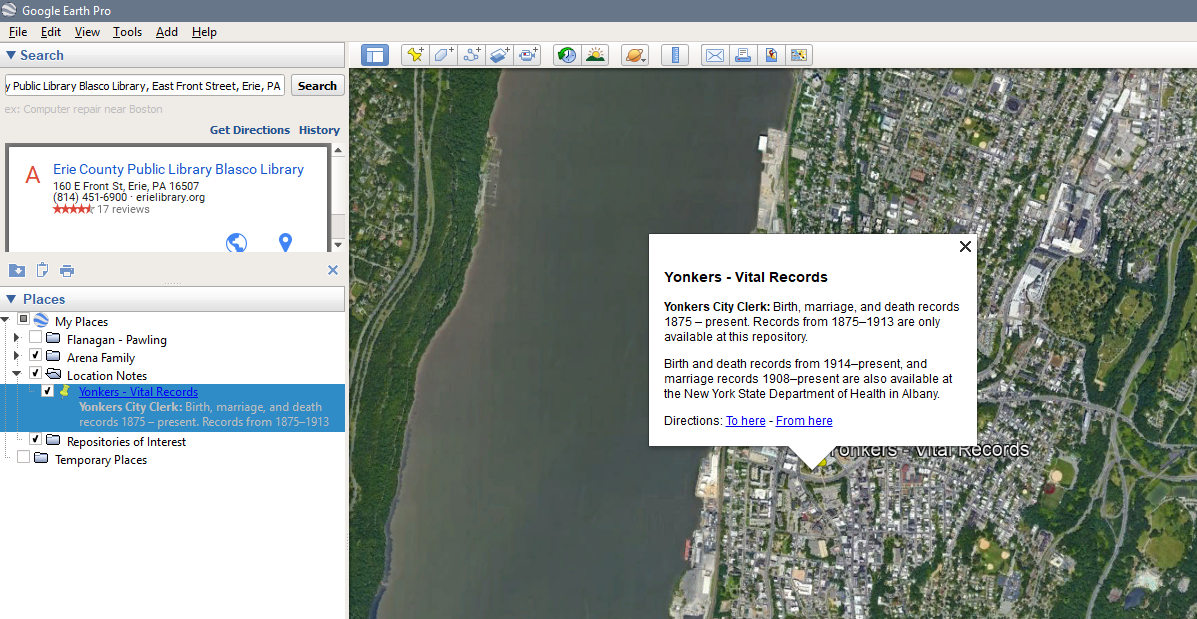This screenshot has height=619, width=1197.
Task: Open the Tools menu
Action: click(127, 32)
